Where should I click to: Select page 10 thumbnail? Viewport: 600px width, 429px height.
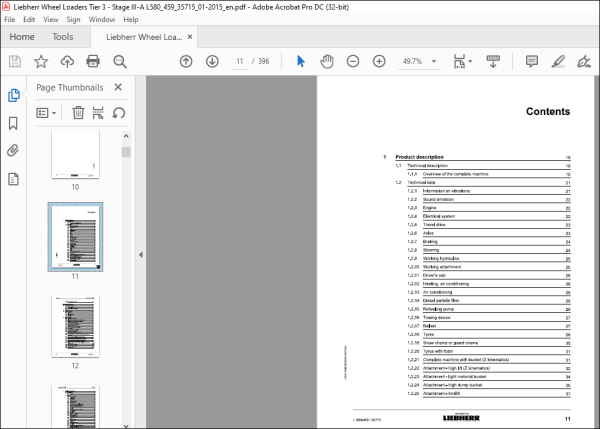coord(75,154)
